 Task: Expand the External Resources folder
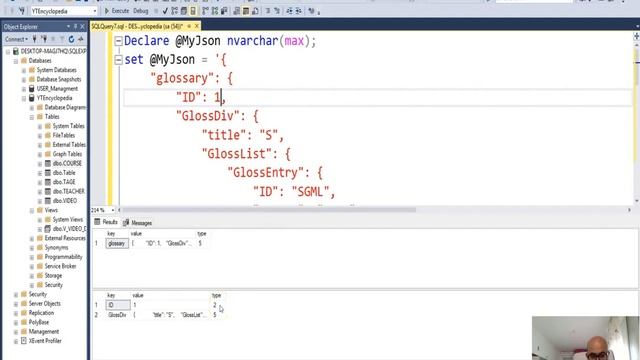tap(32, 238)
